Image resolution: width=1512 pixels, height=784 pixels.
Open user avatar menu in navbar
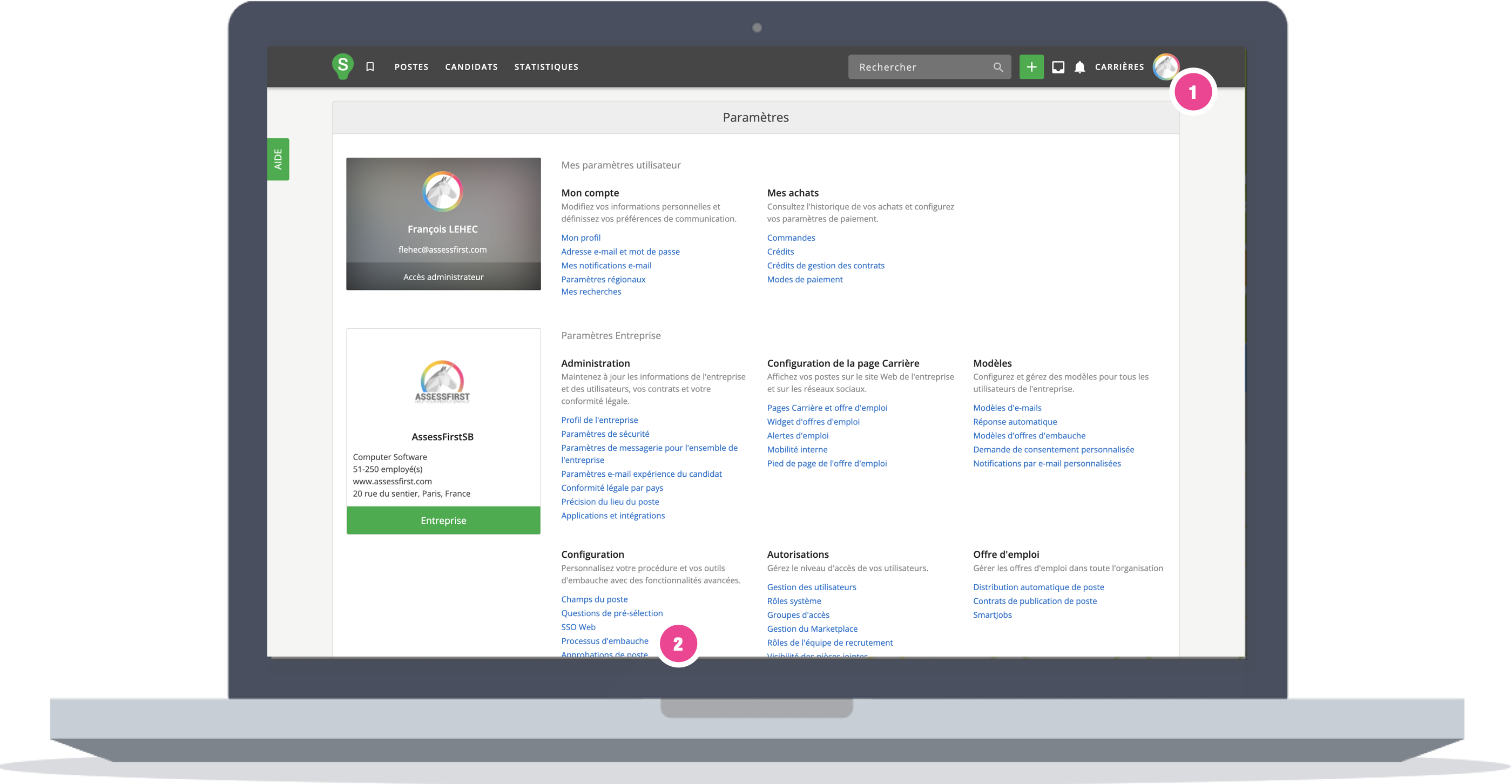[1165, 66]
